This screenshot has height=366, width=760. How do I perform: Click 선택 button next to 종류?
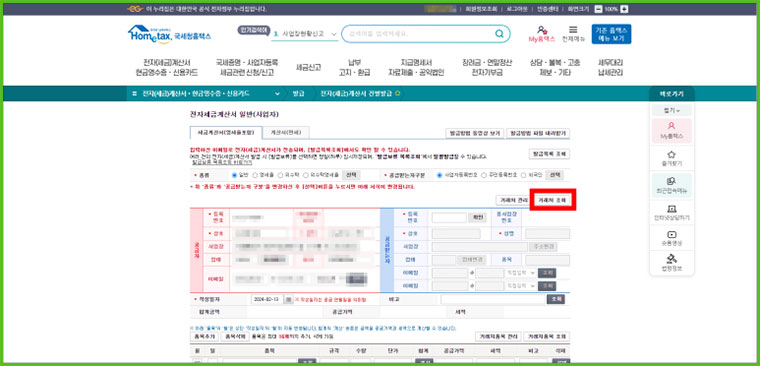pyautogui.click(x=351, y=175)
